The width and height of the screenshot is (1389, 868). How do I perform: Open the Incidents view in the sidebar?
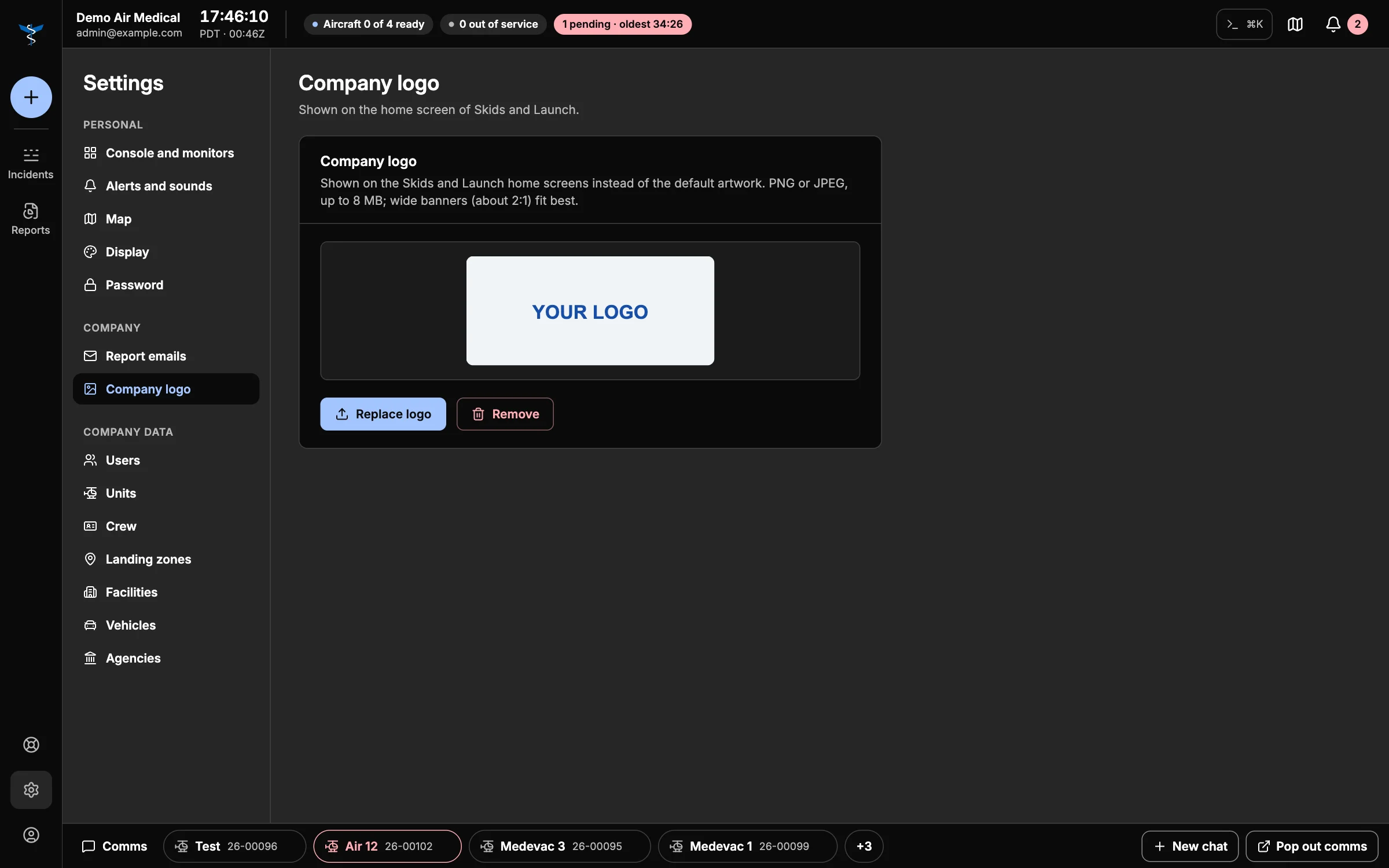coord(31,163)
